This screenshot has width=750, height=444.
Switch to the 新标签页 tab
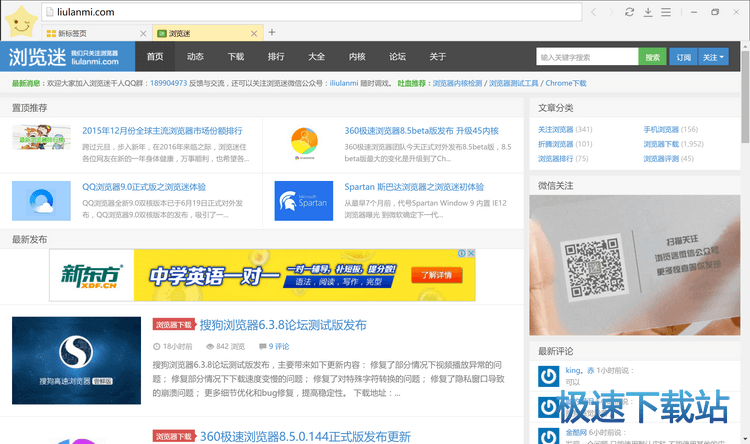(97, 33)
